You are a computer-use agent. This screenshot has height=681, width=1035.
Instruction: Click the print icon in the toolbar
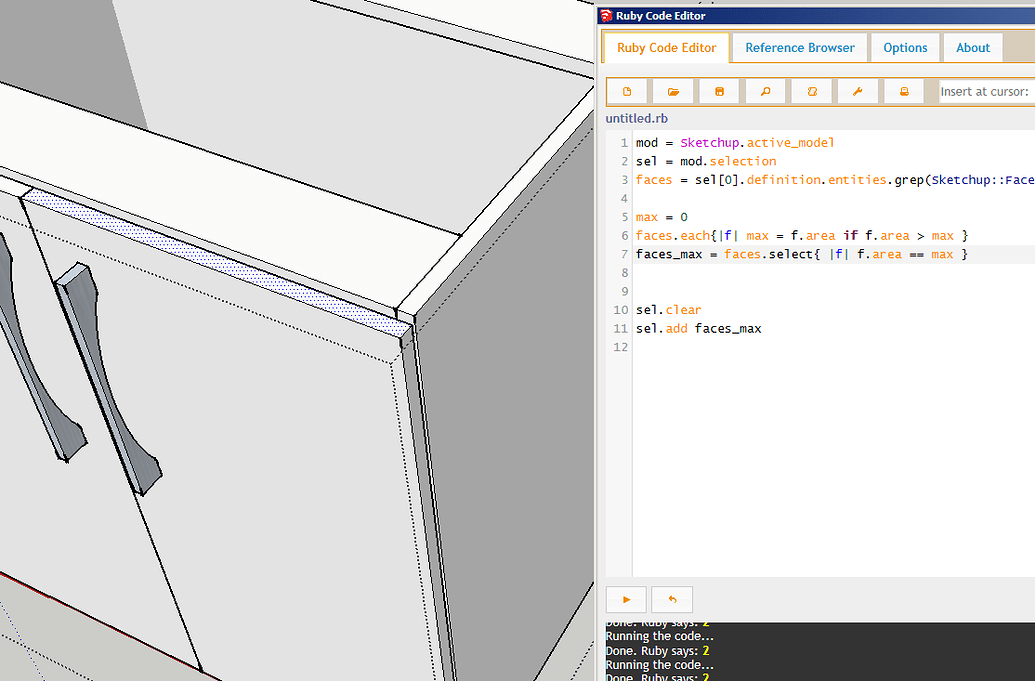point(903,91)
